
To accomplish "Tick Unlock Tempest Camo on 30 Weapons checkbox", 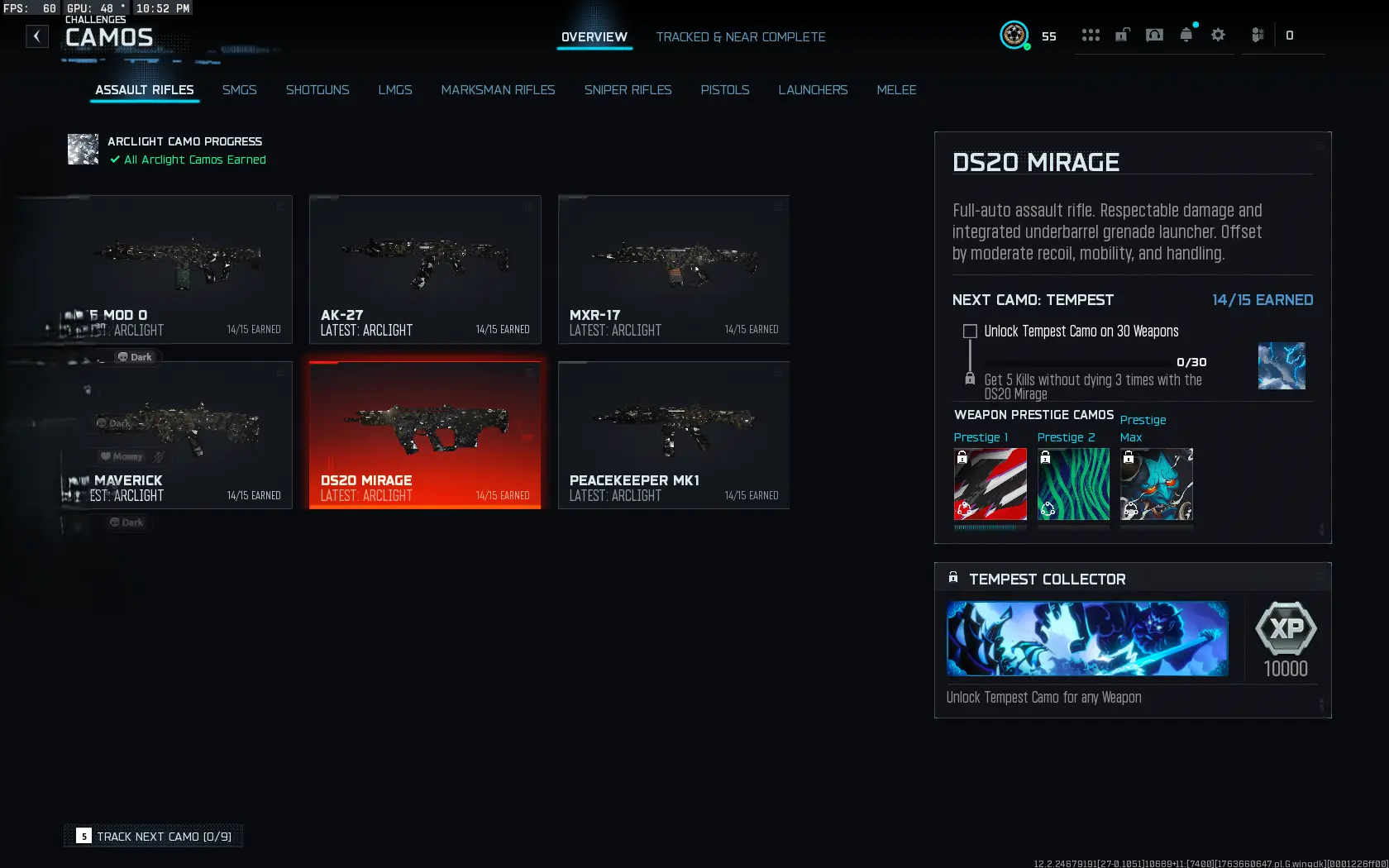I will tap(970, 331).
